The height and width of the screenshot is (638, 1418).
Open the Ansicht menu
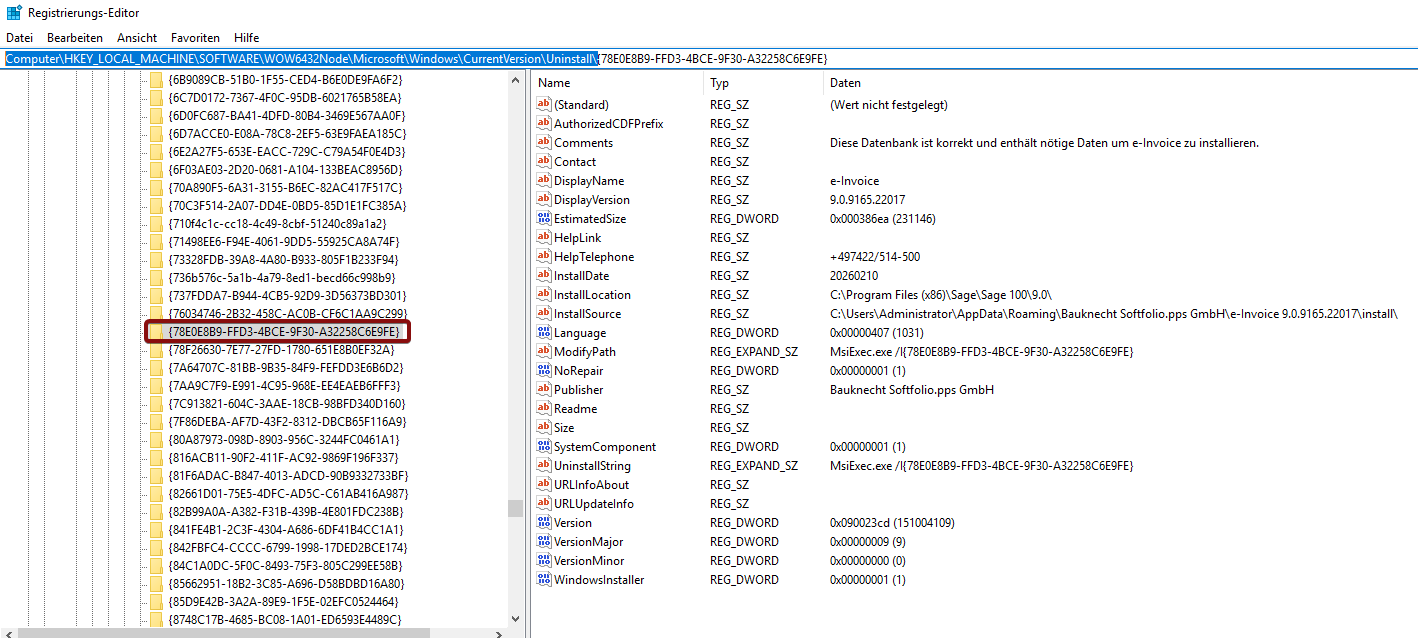coord(137,37)
